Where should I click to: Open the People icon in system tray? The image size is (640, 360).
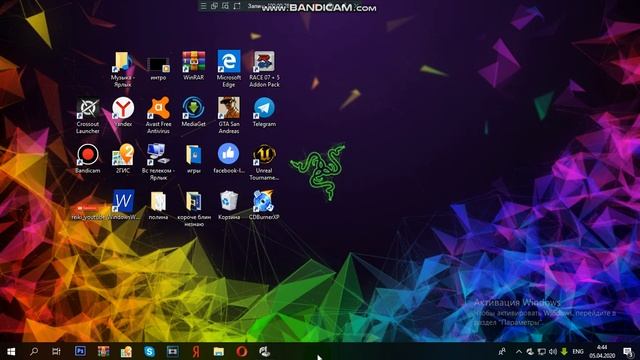502,351
